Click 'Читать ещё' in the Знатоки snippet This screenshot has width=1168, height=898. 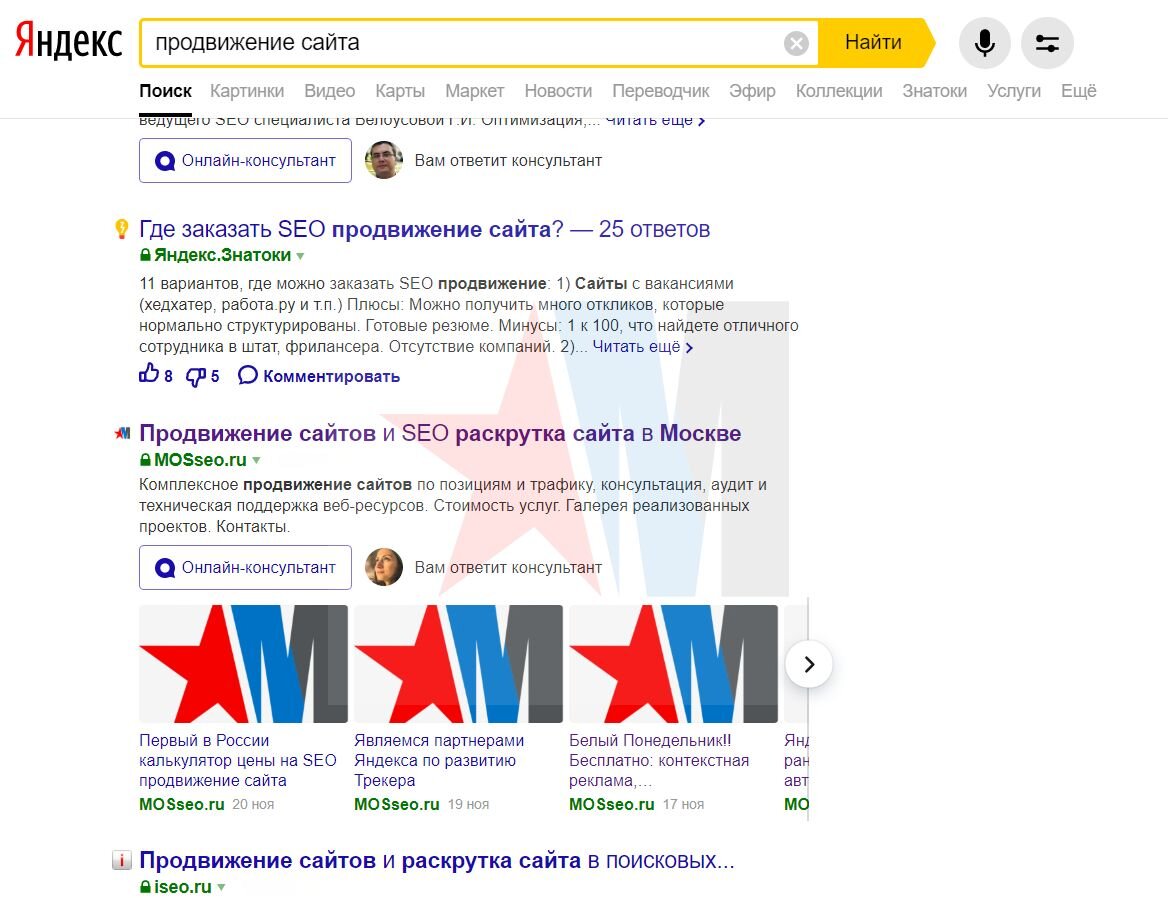(642, 347)
